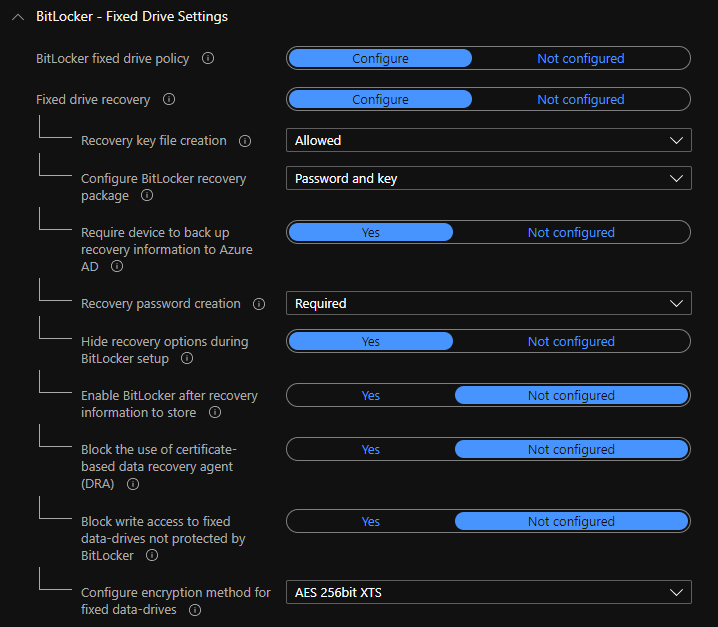Click the BitLocker - Fixed Drive Settings heading

click(x=132, y=16)
